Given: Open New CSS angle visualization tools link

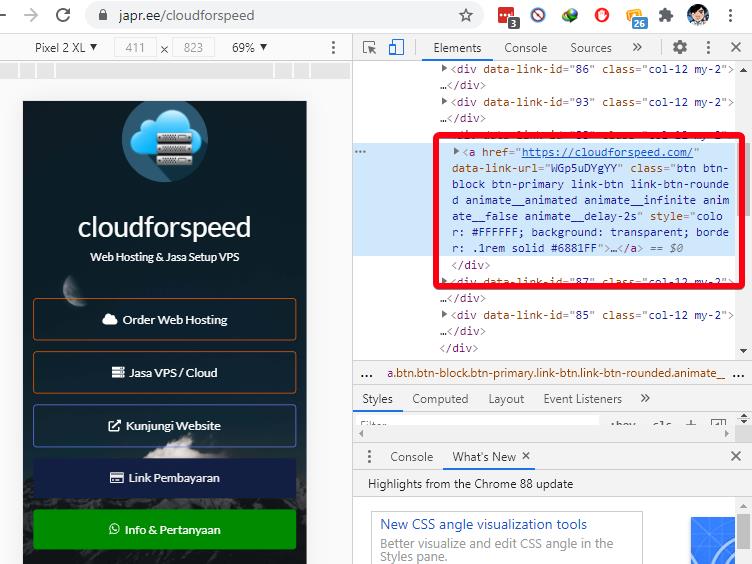Looking at the screenshot, I should tap(483, 524).
